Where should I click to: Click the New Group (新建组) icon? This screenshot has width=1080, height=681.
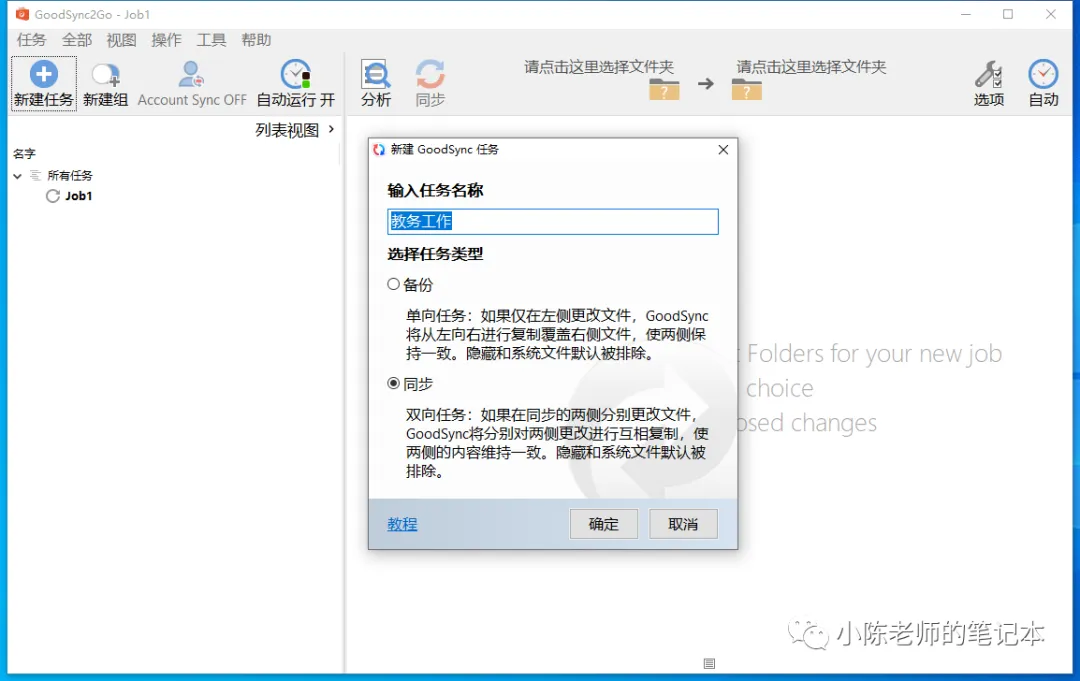106,74
